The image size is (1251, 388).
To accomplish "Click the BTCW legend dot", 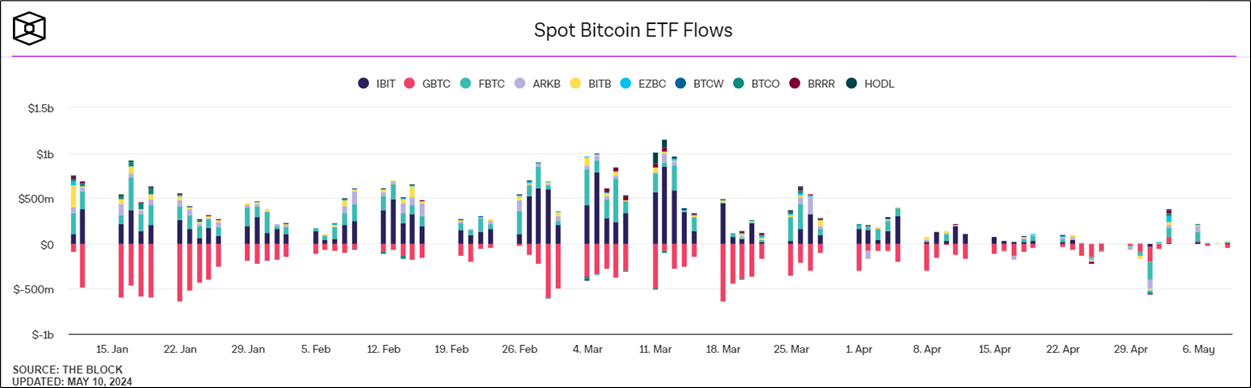I will [688, 83].
